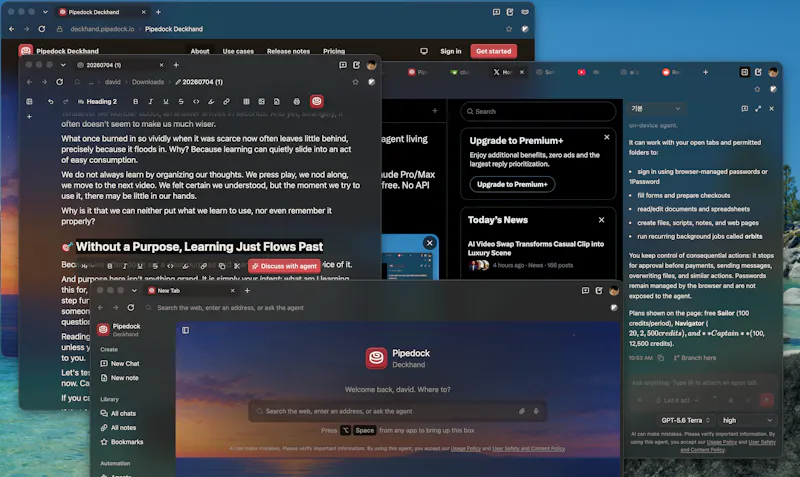Toggle bold formatting in note editor toolbar
The height and width of the screenshot is (477, 800).
[x=135, y=102]
